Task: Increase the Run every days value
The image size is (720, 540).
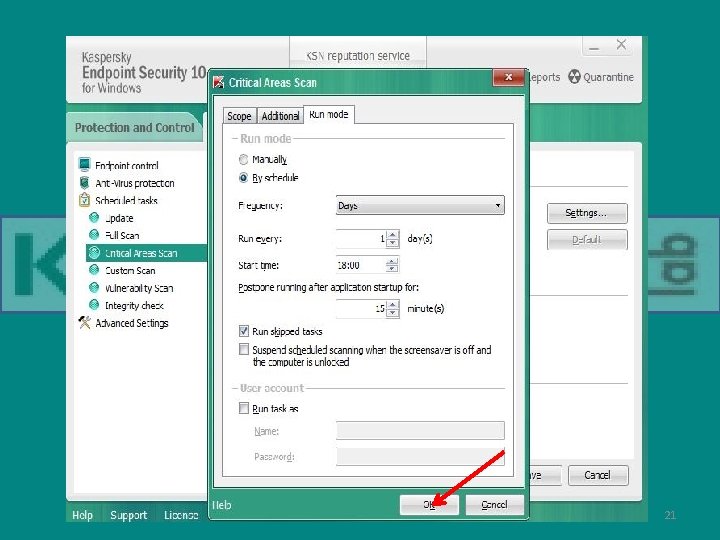Action: click(392, 235)
